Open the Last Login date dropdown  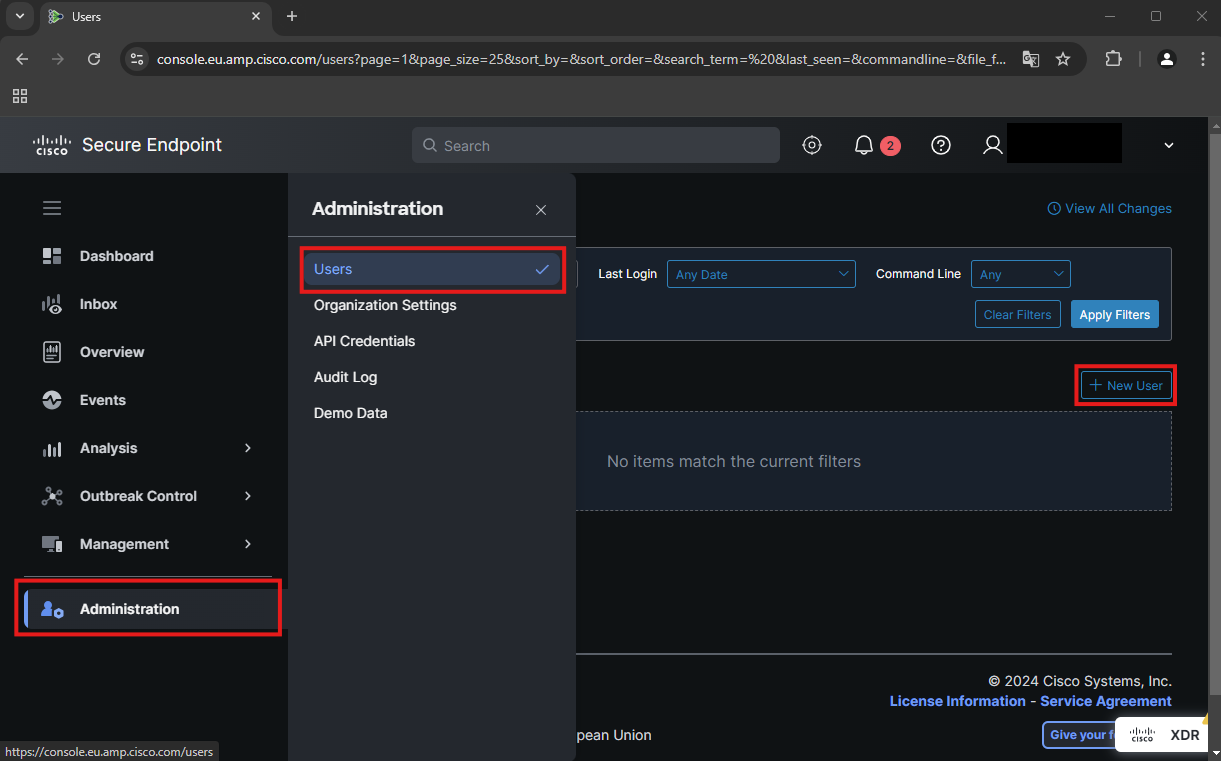(x=761, y=274)
